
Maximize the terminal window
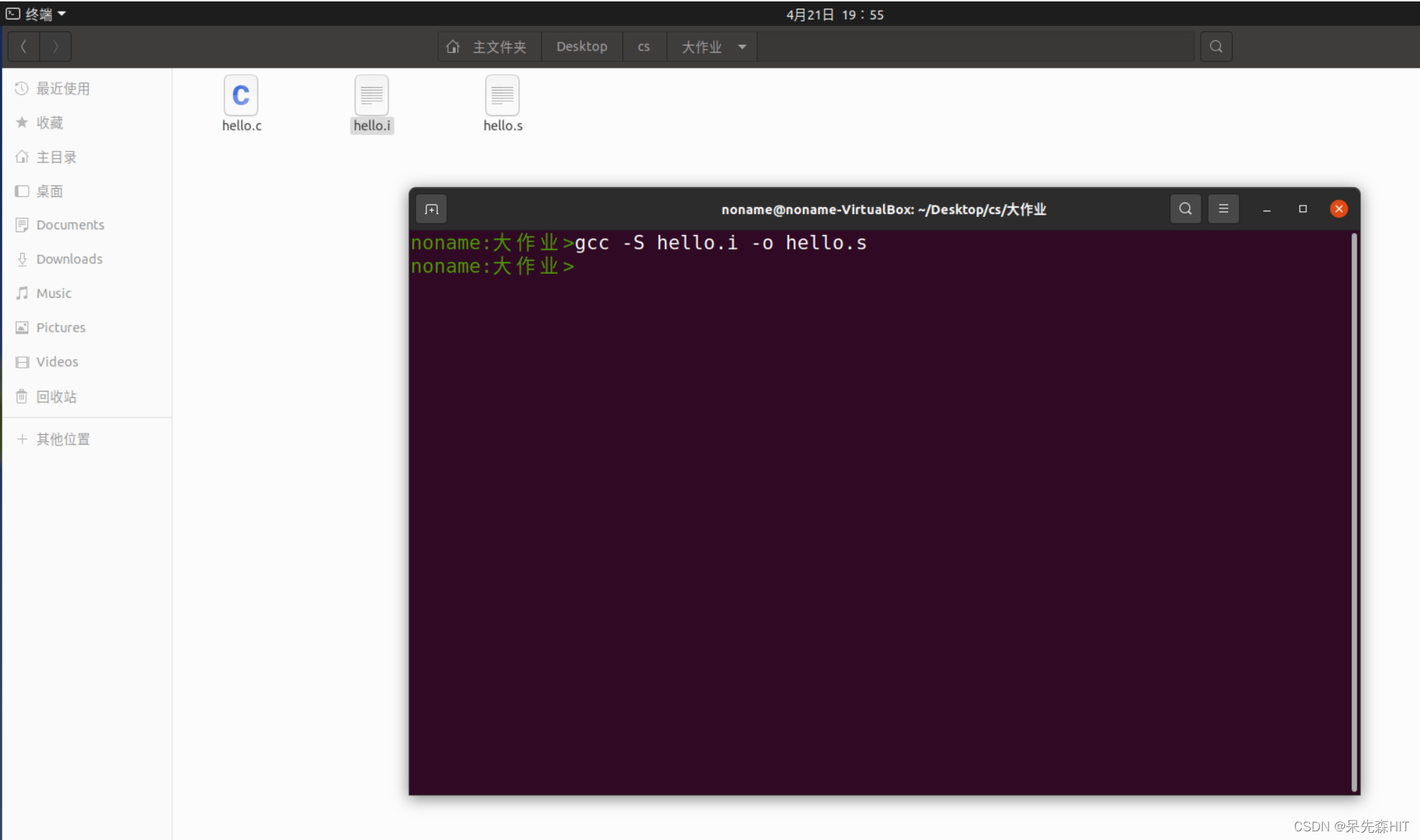1302,209
